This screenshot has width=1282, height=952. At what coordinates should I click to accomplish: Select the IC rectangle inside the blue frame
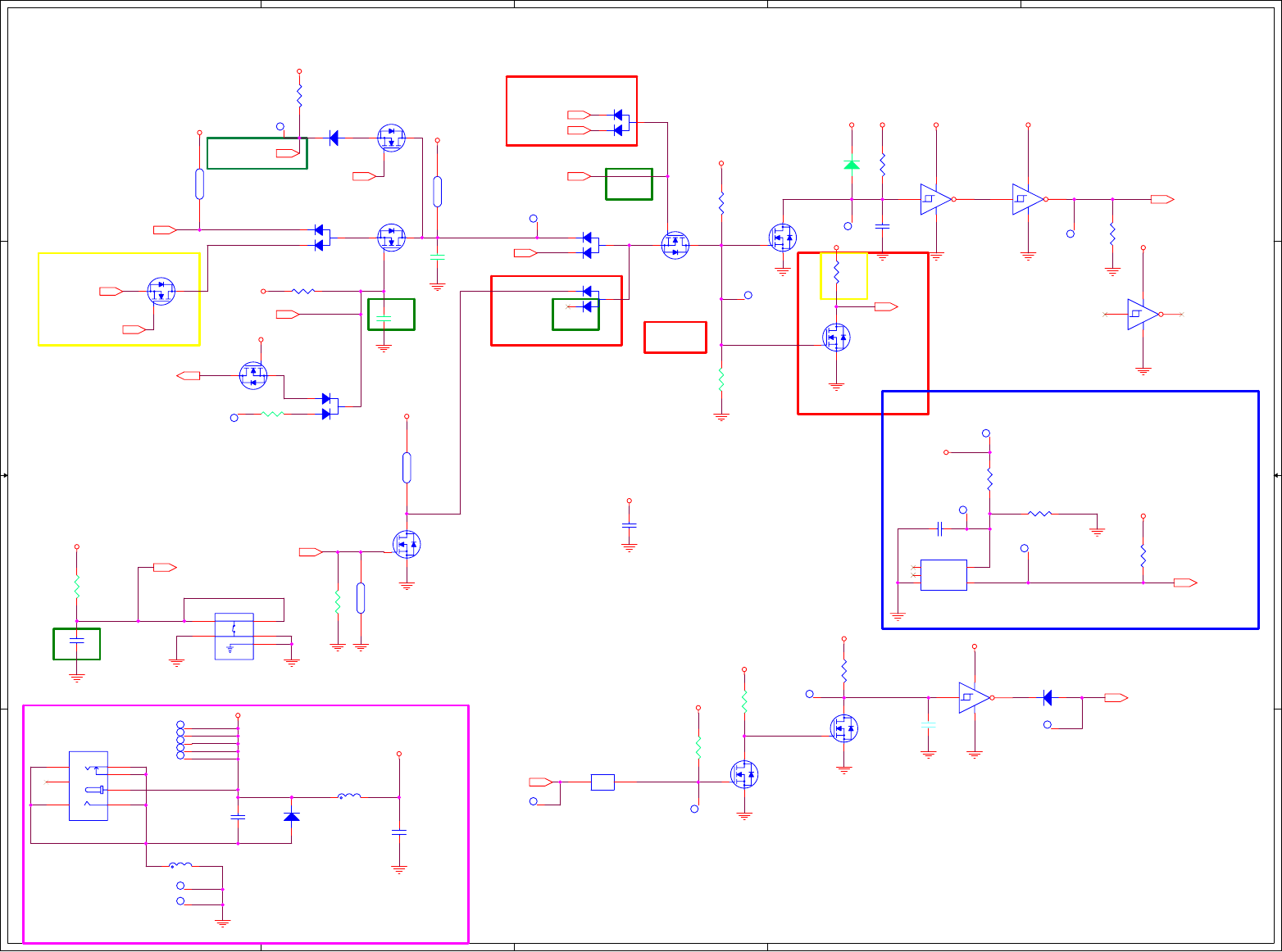[943, 575]
